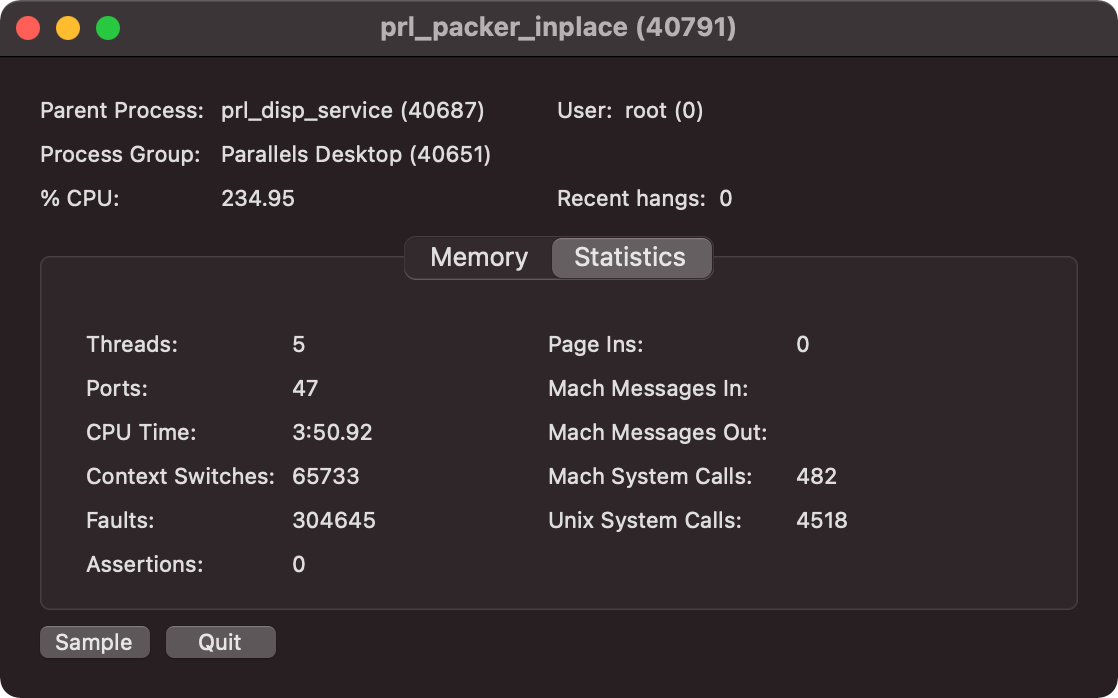Quit the process with Quit button

click(x=220, y=642)
